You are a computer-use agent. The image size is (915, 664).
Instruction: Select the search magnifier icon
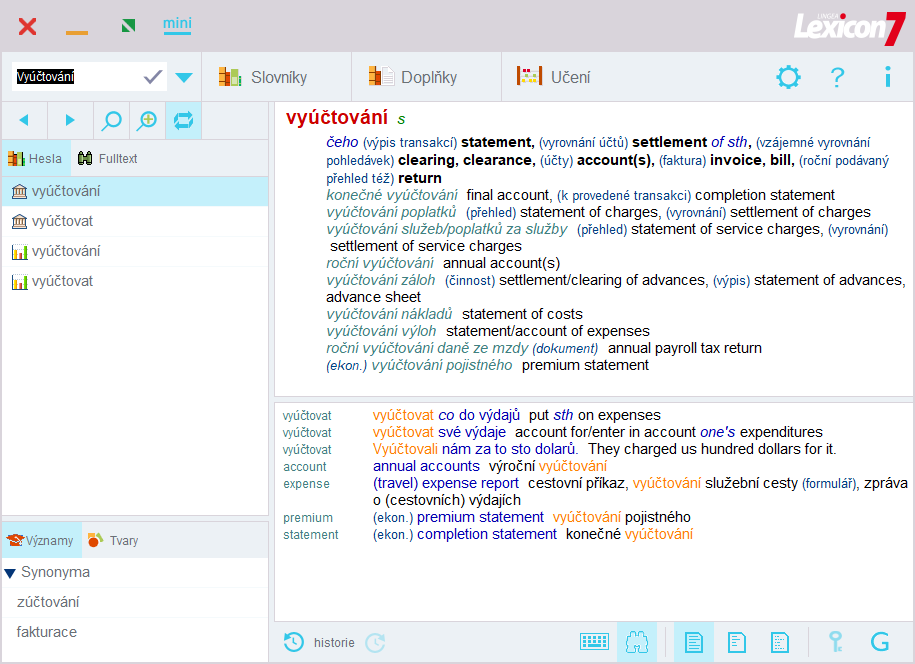pyautogui.click(x=110, y=120)
